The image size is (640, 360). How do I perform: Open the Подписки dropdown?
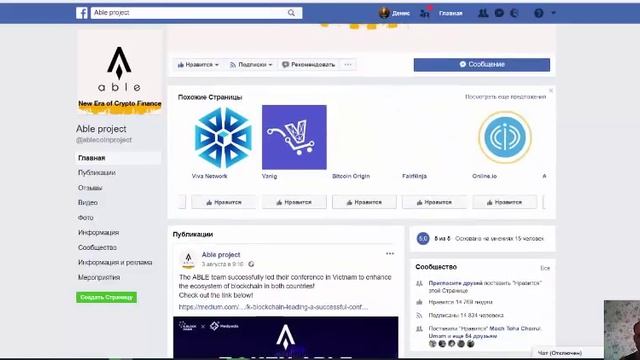tap(251, 64)
